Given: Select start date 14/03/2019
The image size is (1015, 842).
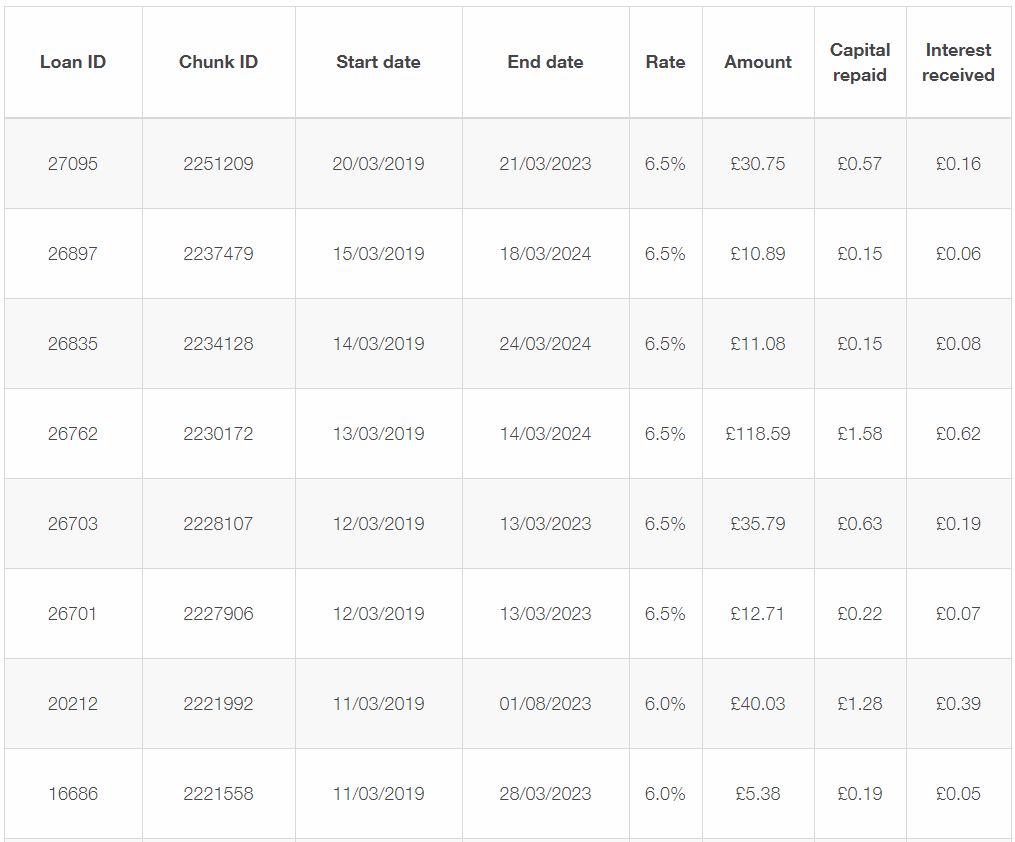Looking at the screenshot, I should tap(378, 344).
